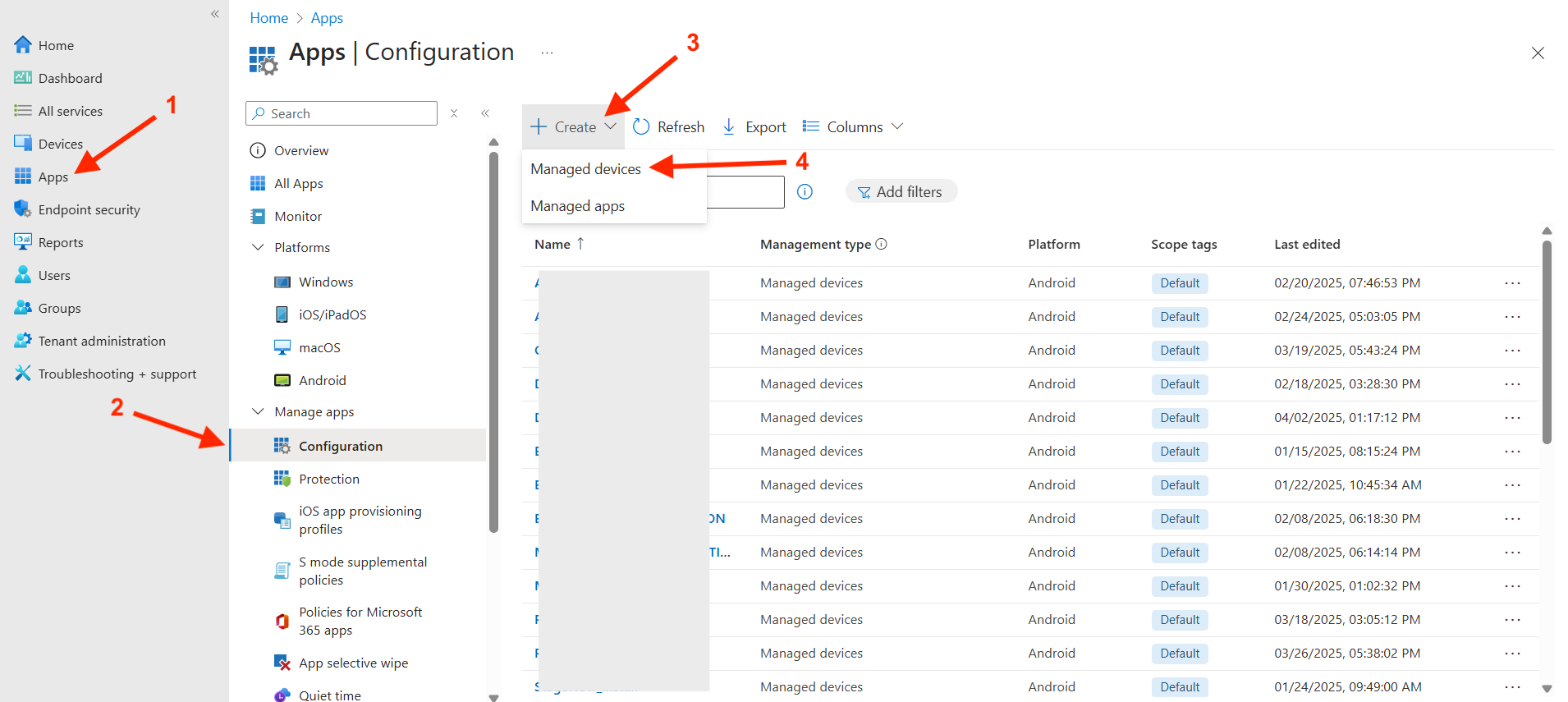This screenshot has width=1568, height=702.
Task: Open the Columns dropdown
Action: coord(853,126)
